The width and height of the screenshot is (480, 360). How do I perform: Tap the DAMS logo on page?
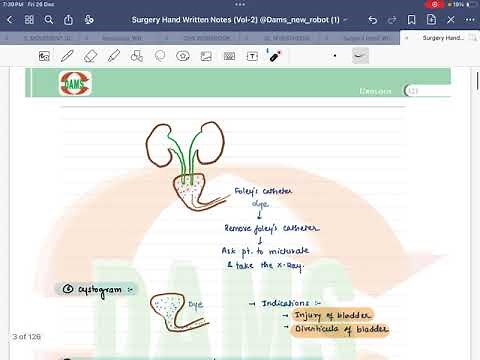pos(75,83)
